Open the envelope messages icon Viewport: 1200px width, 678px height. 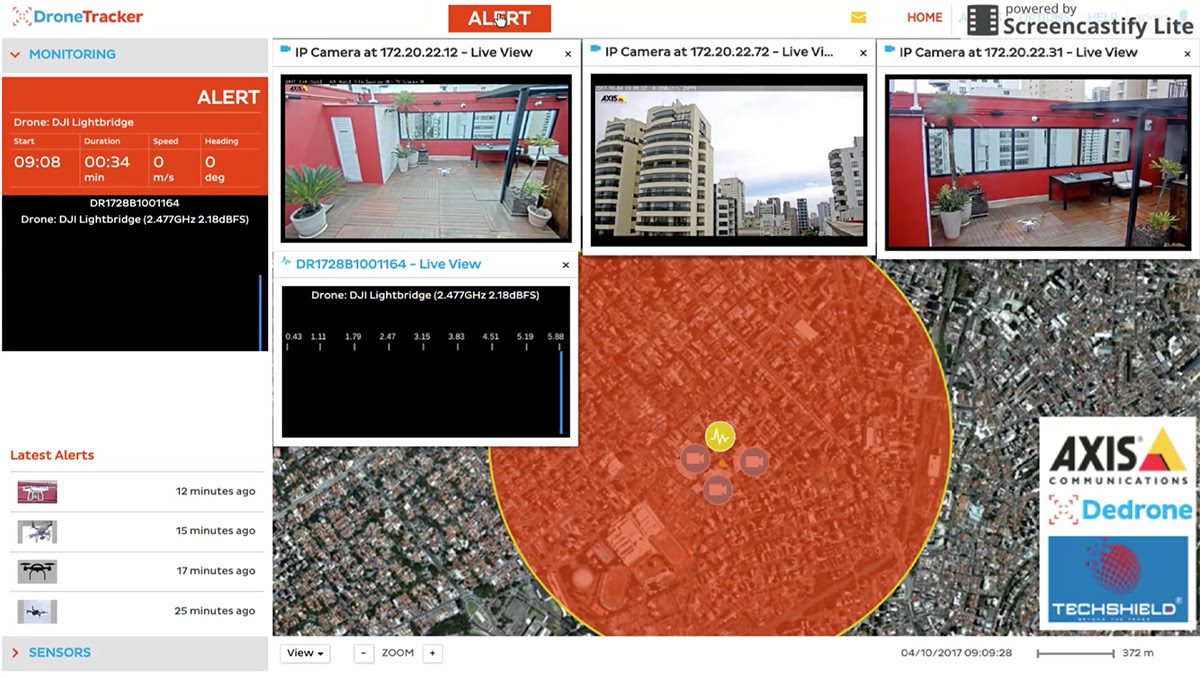coord(858,18)
